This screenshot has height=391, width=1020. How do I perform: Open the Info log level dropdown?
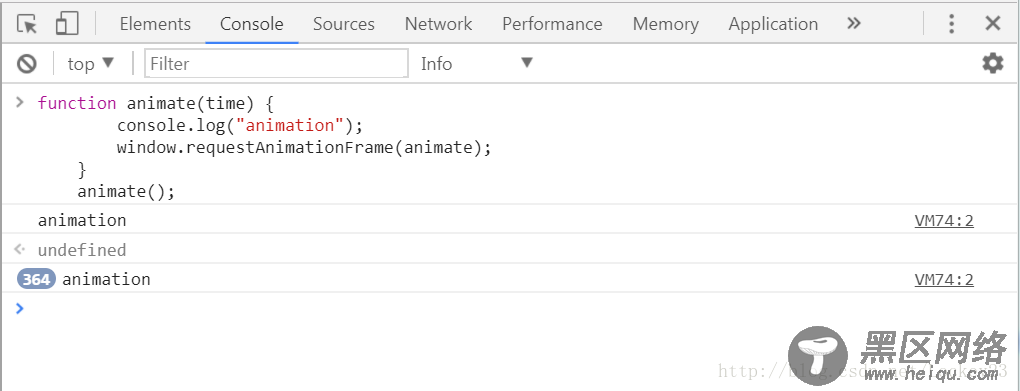pos(477,64)
